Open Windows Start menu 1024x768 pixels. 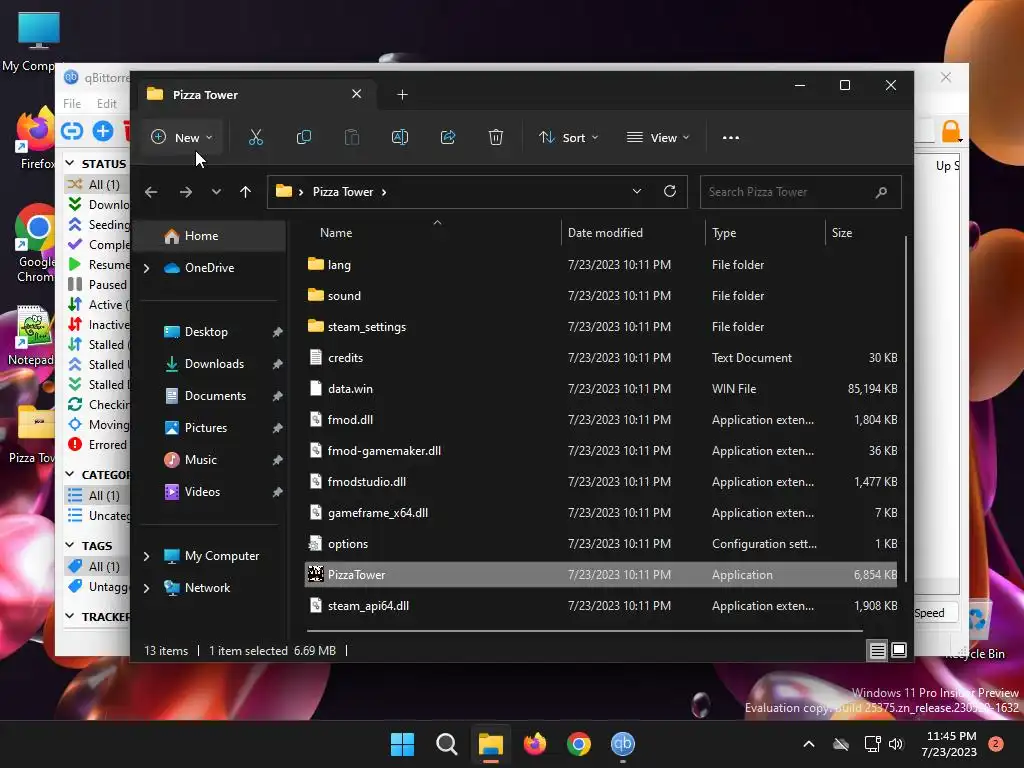coord(402,744)
